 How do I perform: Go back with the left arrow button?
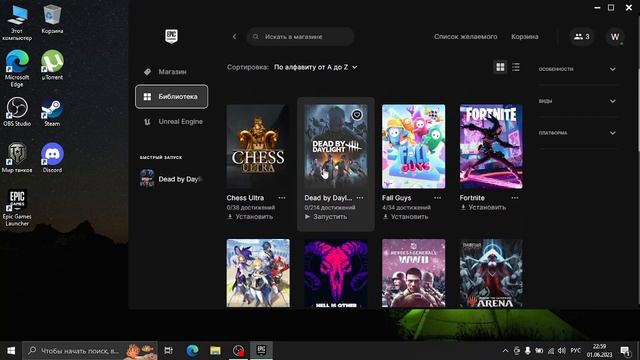click(x=234, y=37)
